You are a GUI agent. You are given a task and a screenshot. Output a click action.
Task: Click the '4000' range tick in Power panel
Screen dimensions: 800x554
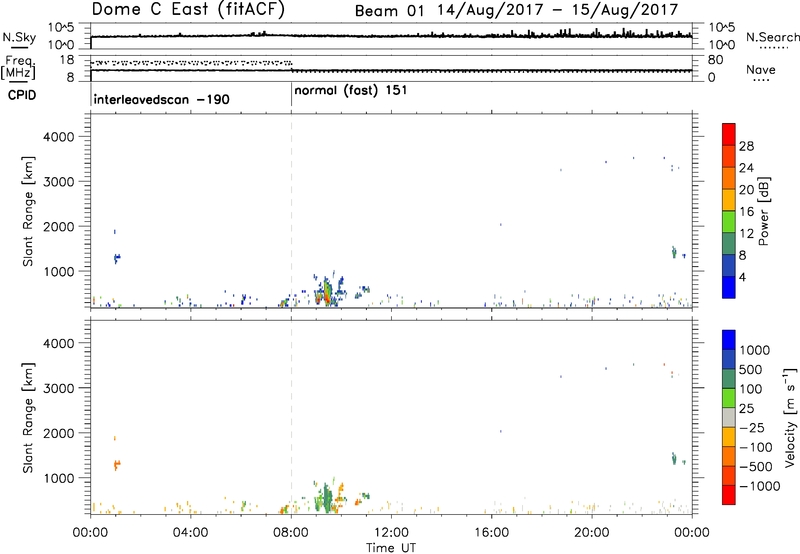[59, 137]
